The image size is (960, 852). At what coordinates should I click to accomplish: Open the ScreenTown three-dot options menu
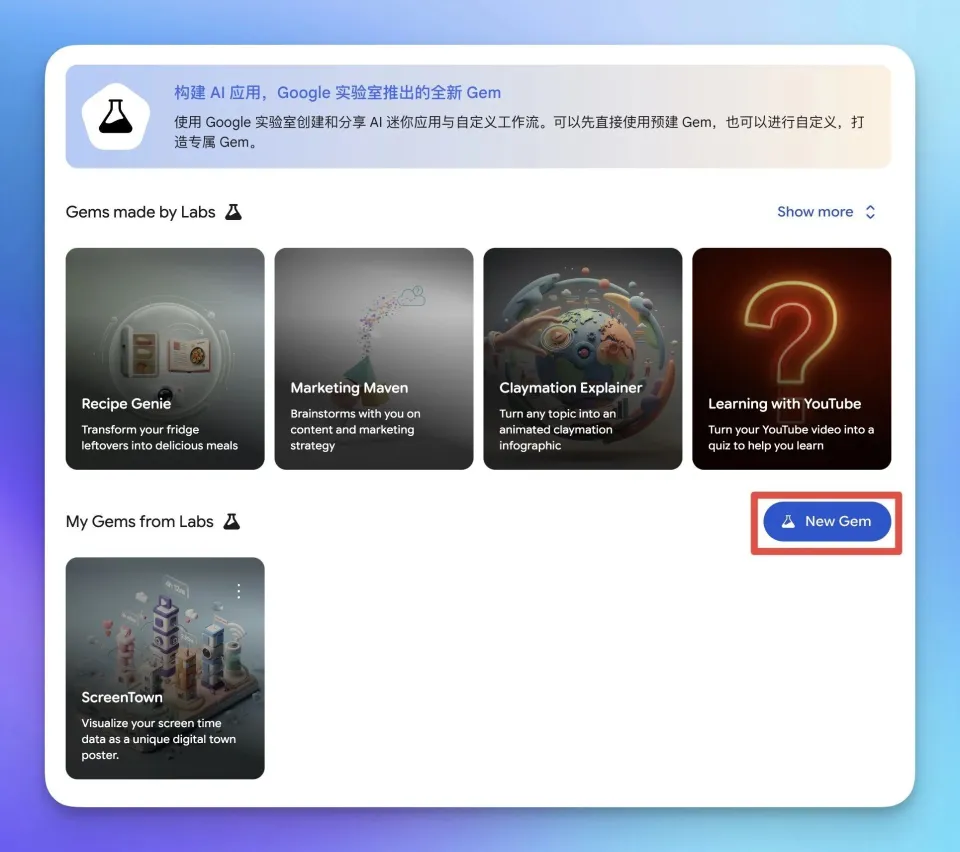(x=239, y=591)
